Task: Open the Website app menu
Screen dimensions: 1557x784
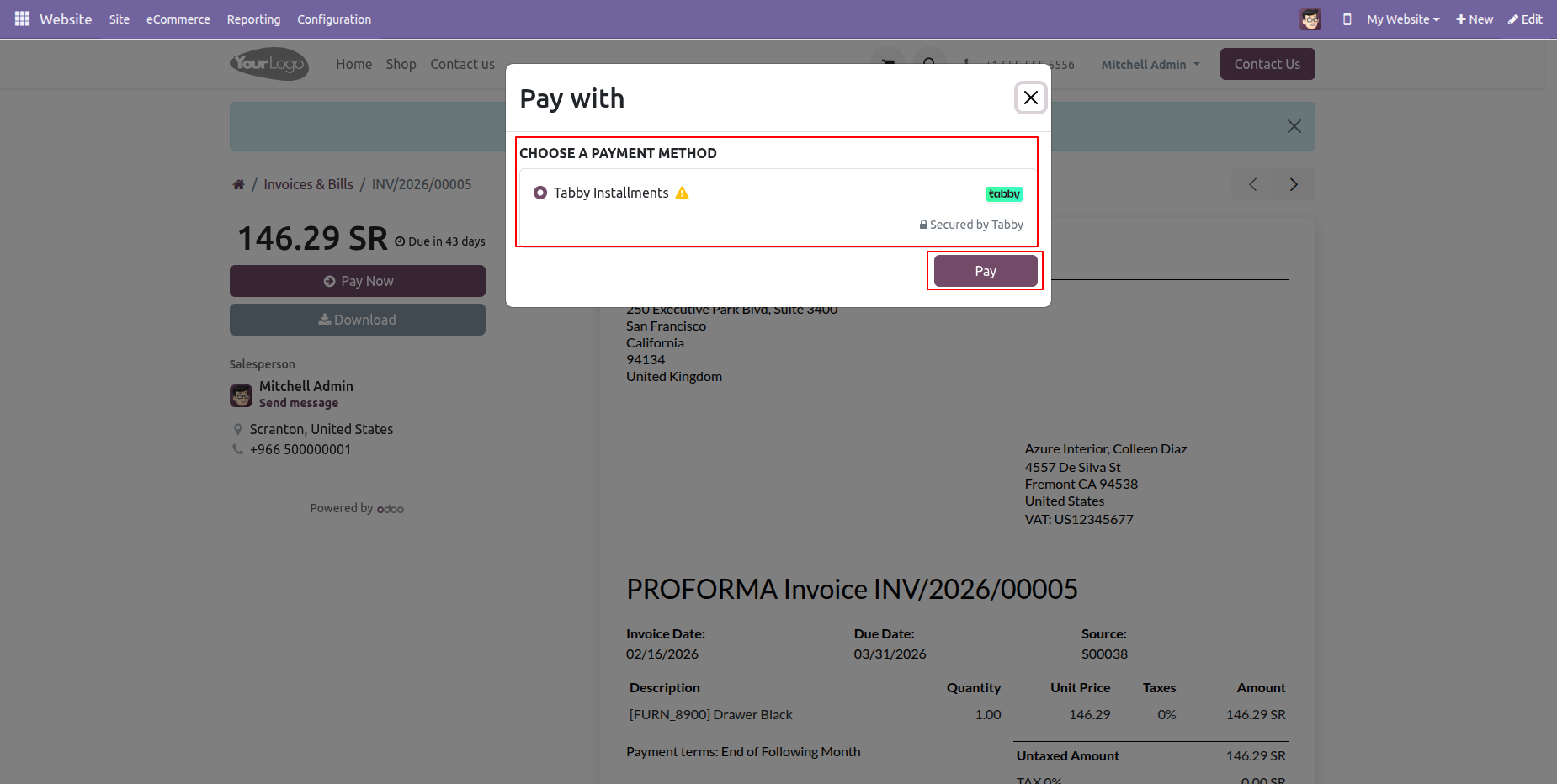Action: point(66,19)
